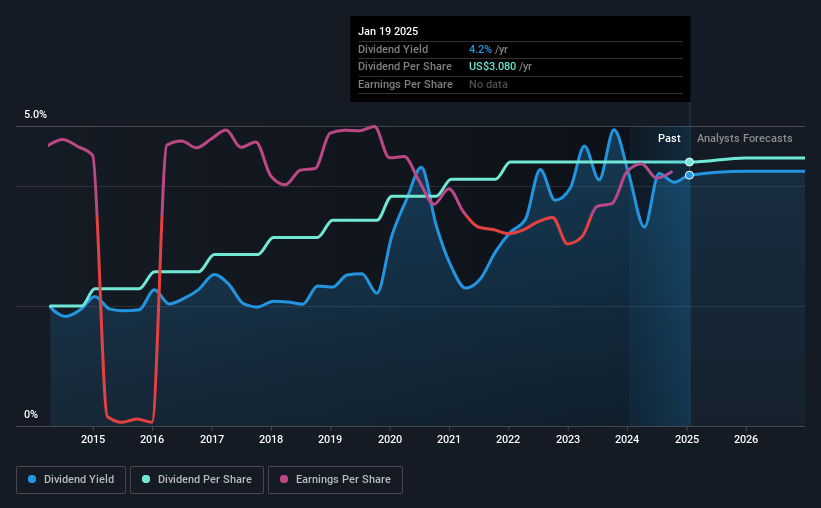The height and width of the screenshot is (508, 821).
Task: Click the 2021 x-axis label
Action: point(449,439)
